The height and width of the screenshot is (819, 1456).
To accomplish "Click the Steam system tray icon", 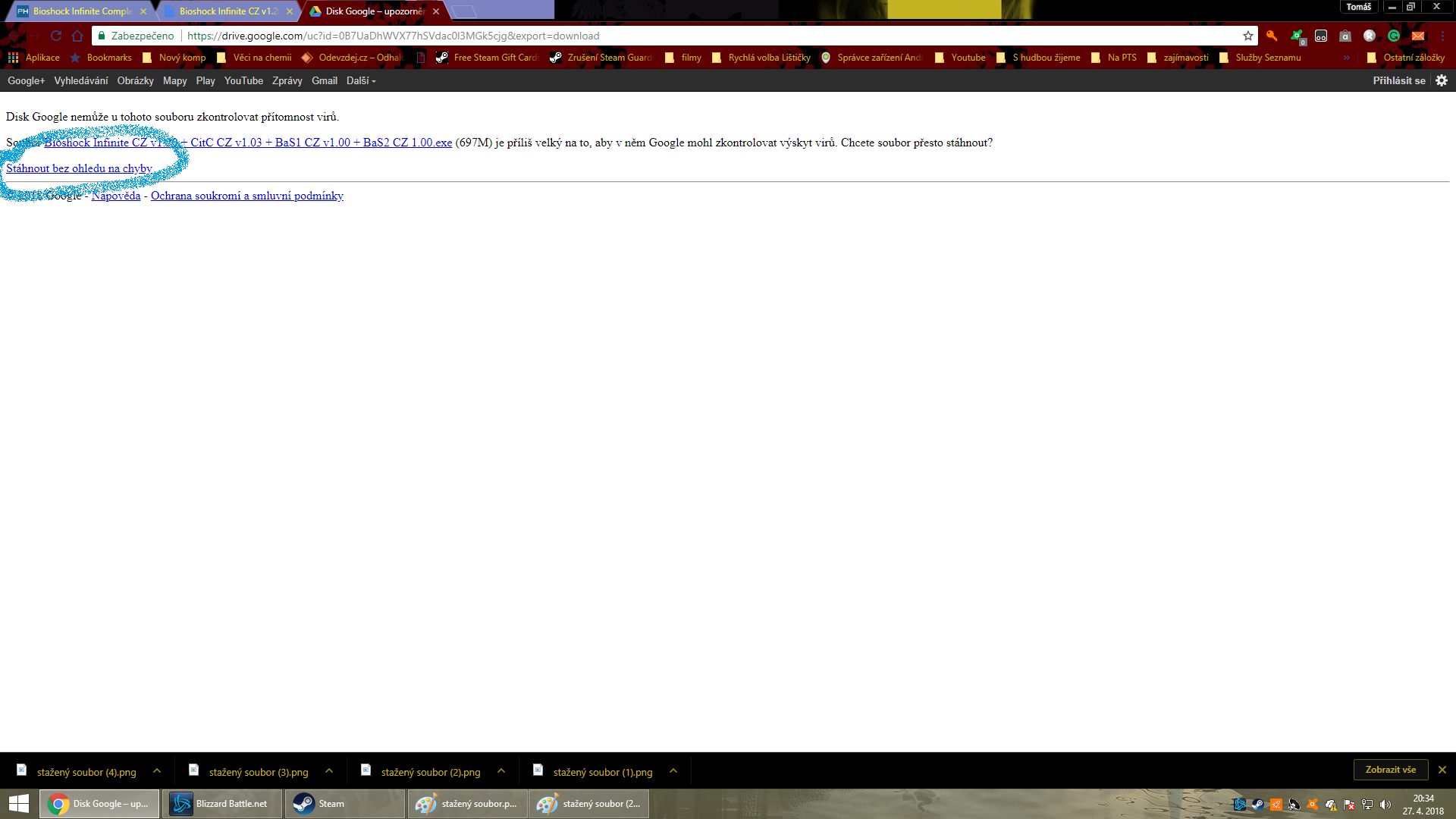I will click(x=1258, y=805).
